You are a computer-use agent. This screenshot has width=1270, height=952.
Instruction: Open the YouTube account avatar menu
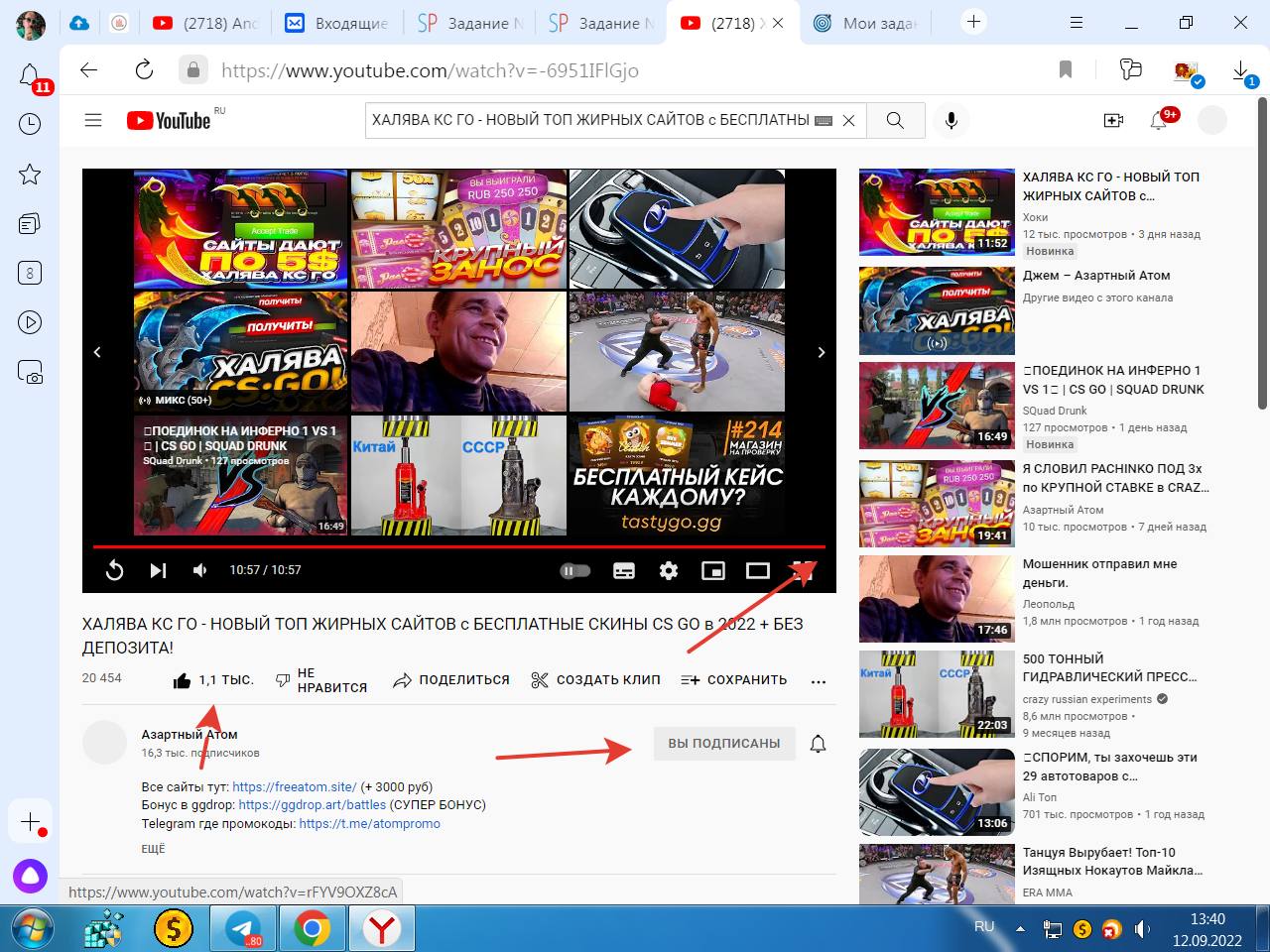coord(1212,120)
